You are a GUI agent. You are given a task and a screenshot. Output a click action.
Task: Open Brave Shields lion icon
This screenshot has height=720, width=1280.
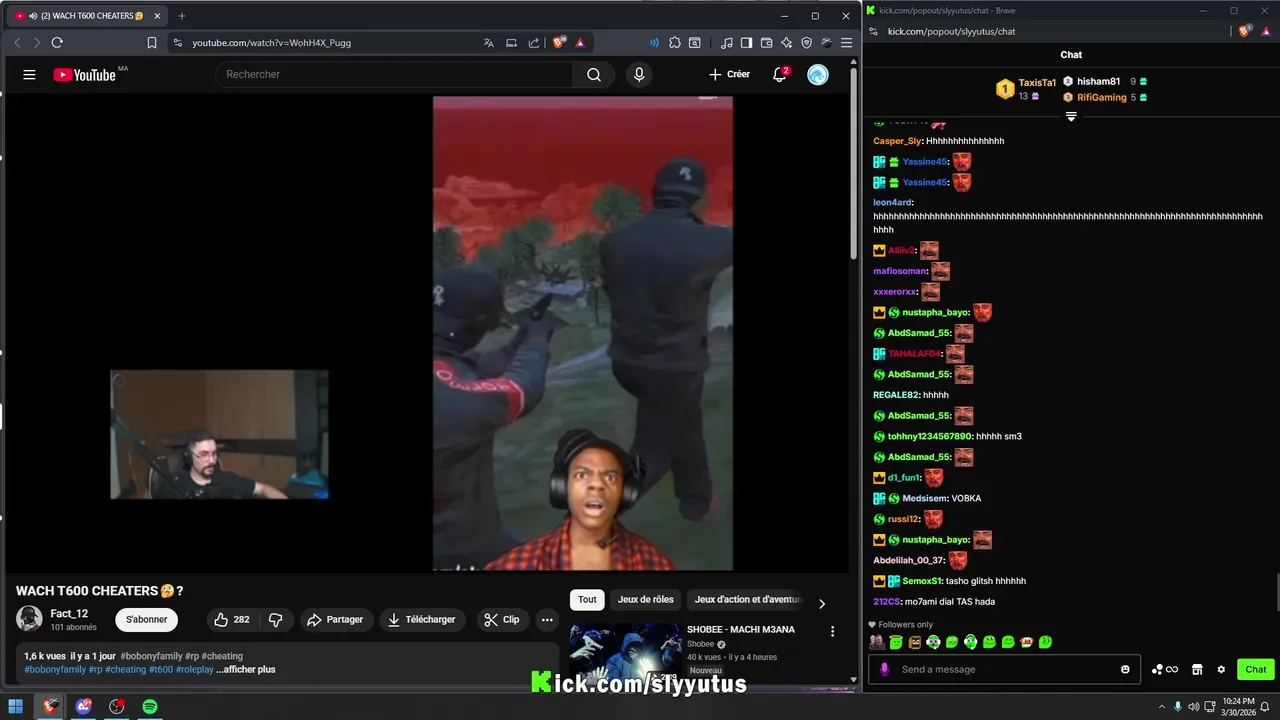[x=559, y=43]
